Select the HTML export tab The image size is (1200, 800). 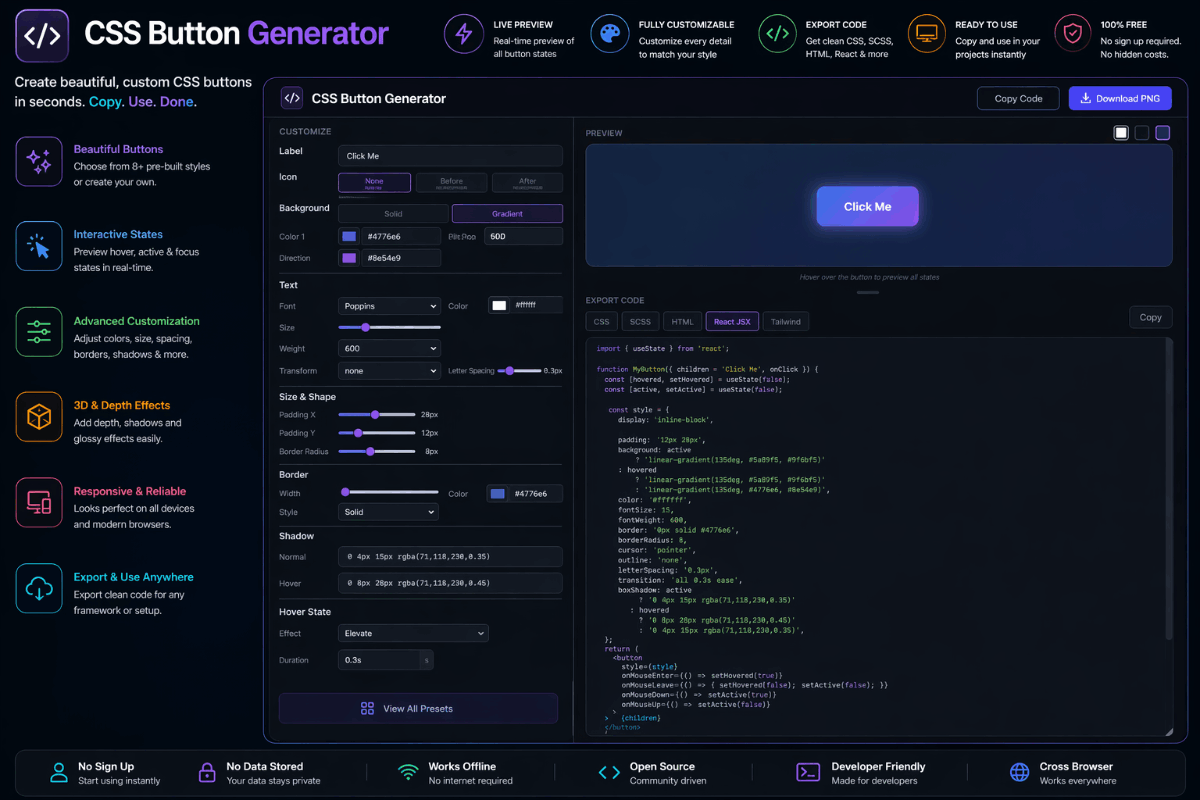pyautogui.click(x=682, y=321)
